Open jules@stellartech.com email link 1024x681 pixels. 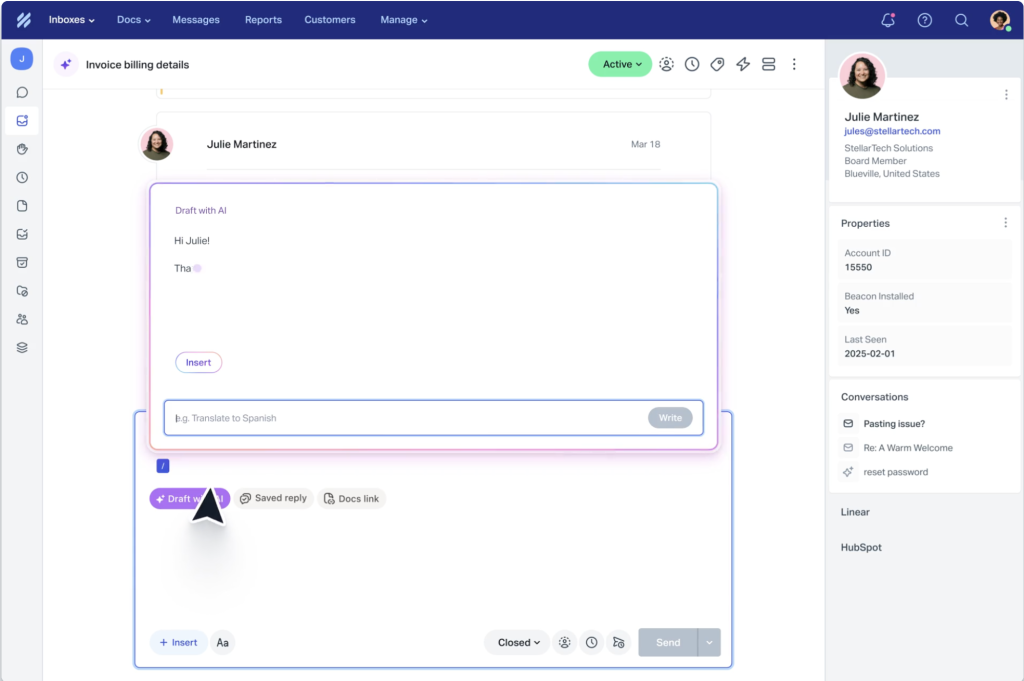tap(892, 131)
